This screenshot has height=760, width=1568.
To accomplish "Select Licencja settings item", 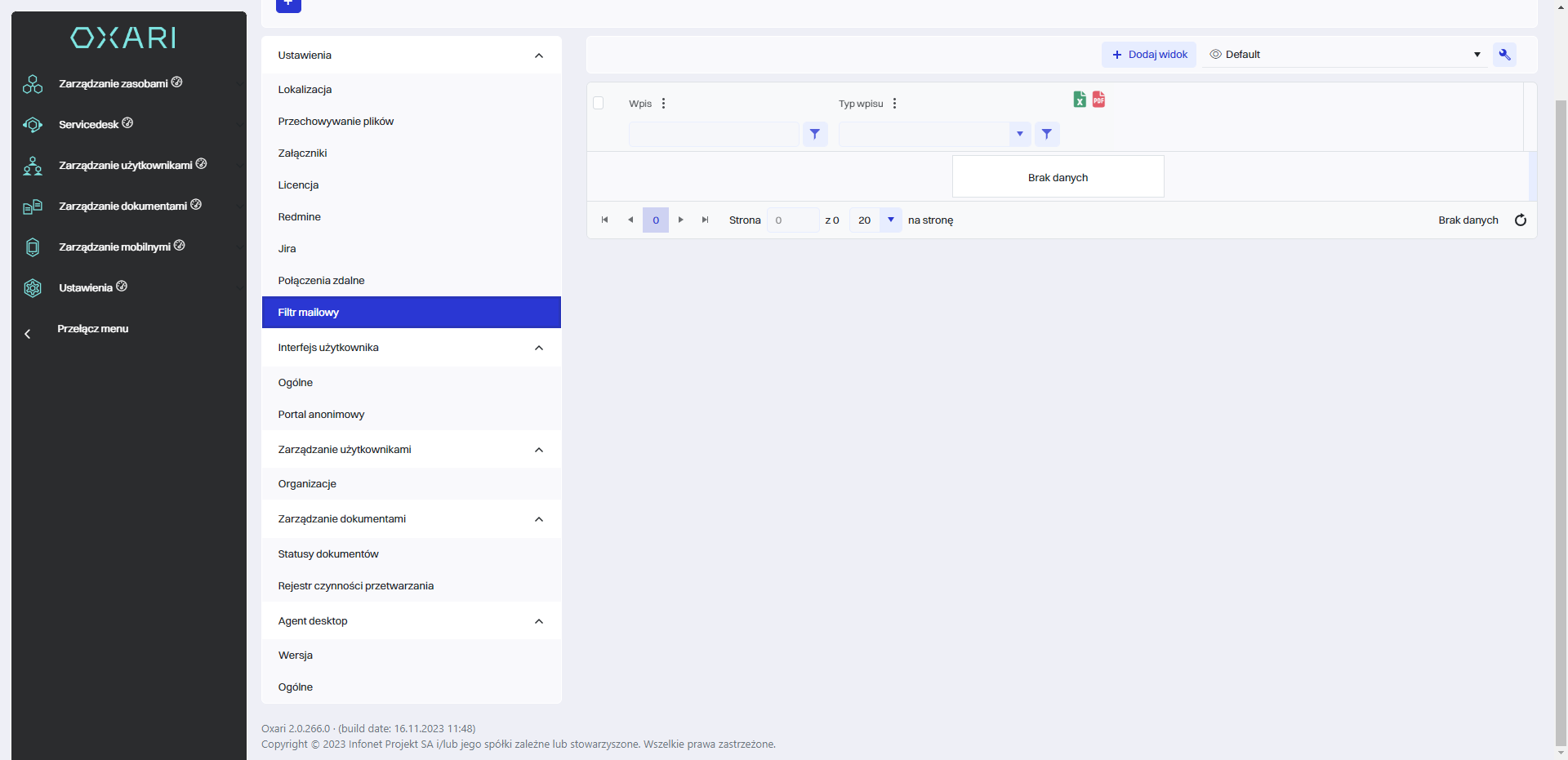I will coord(298,185).
